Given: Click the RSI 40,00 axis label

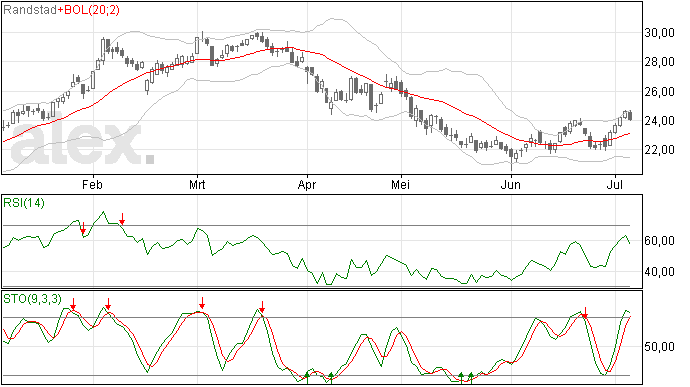Looking at the screenshot, I should coord(659,272).
